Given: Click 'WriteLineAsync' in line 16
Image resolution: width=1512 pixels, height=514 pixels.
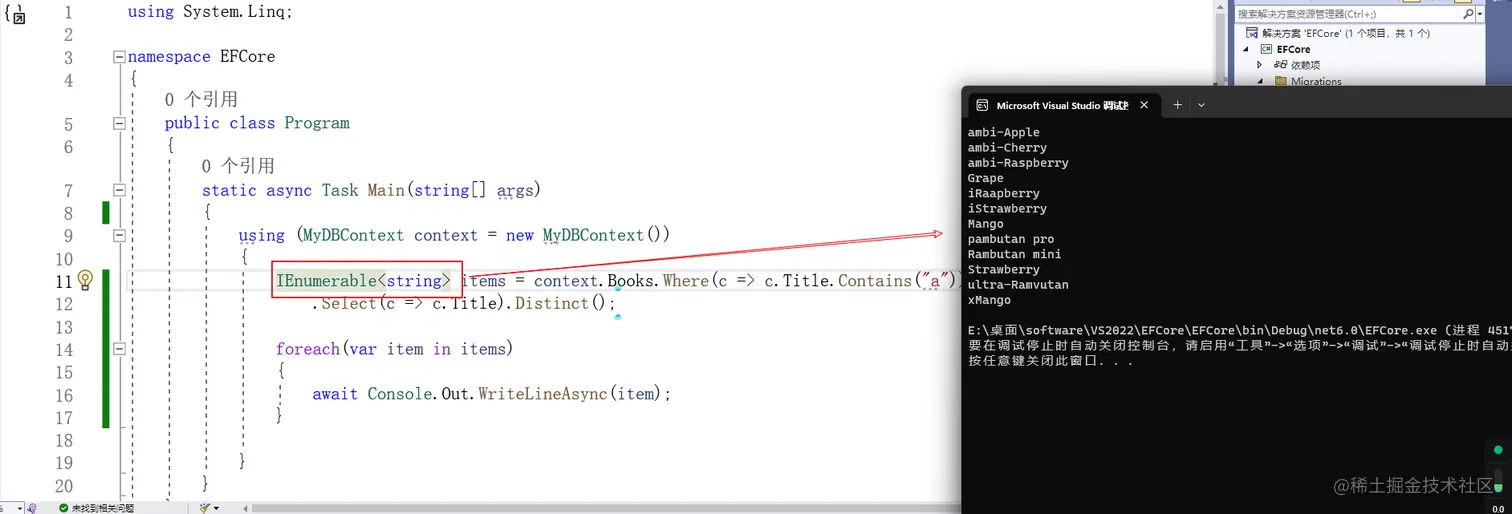Looking at the screenshot, I should coord(543,394).
